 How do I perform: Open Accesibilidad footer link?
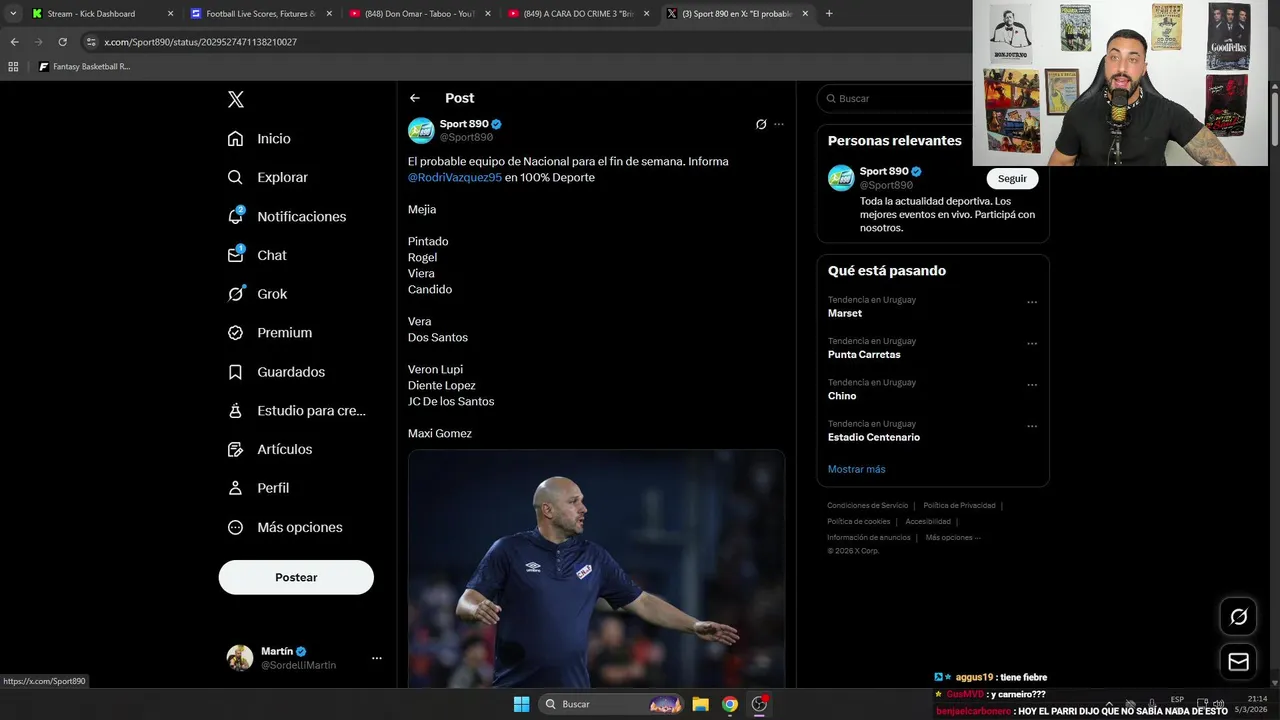(928, 522)
